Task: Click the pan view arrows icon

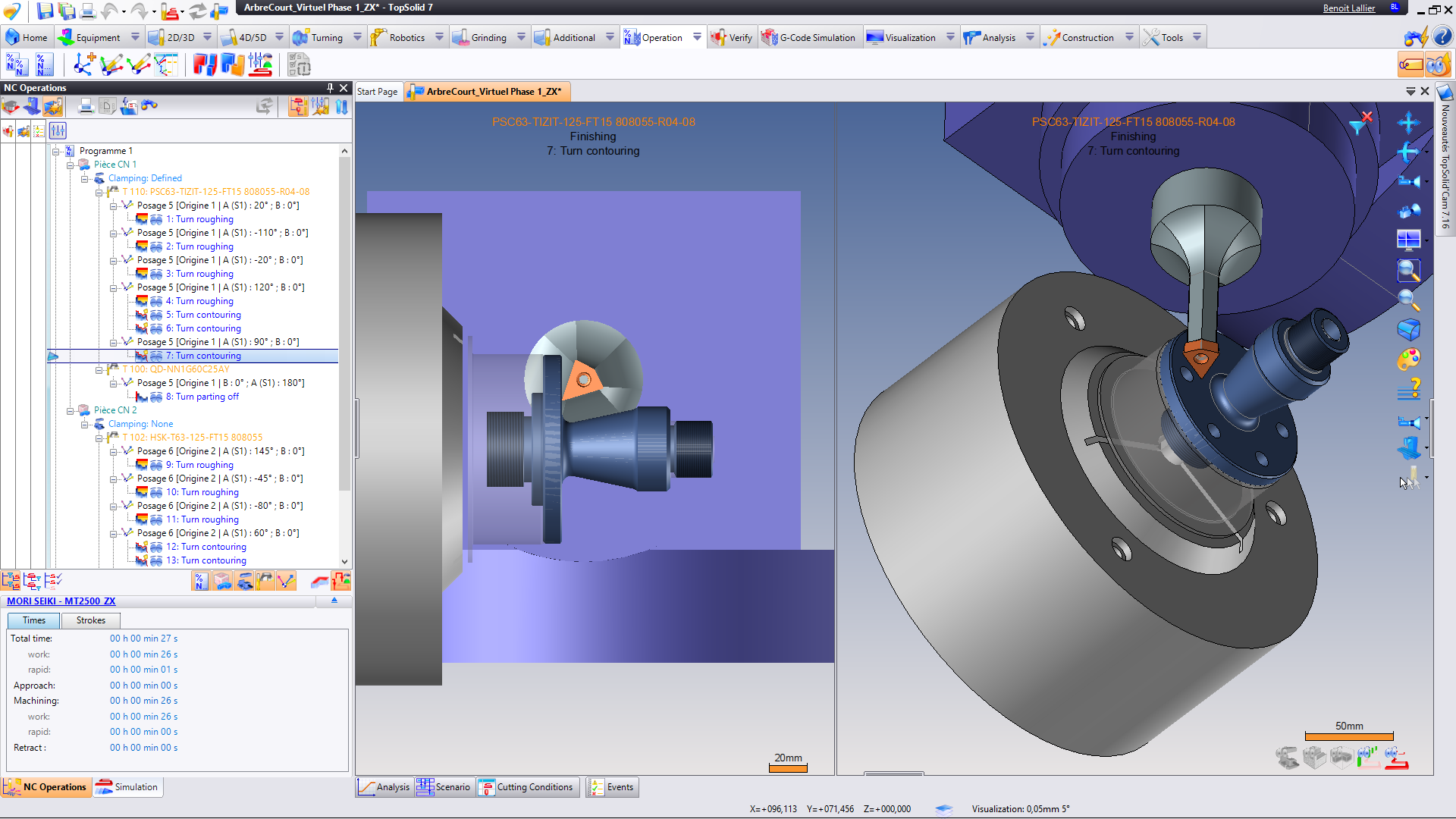Action: [x=1408, y=123]
